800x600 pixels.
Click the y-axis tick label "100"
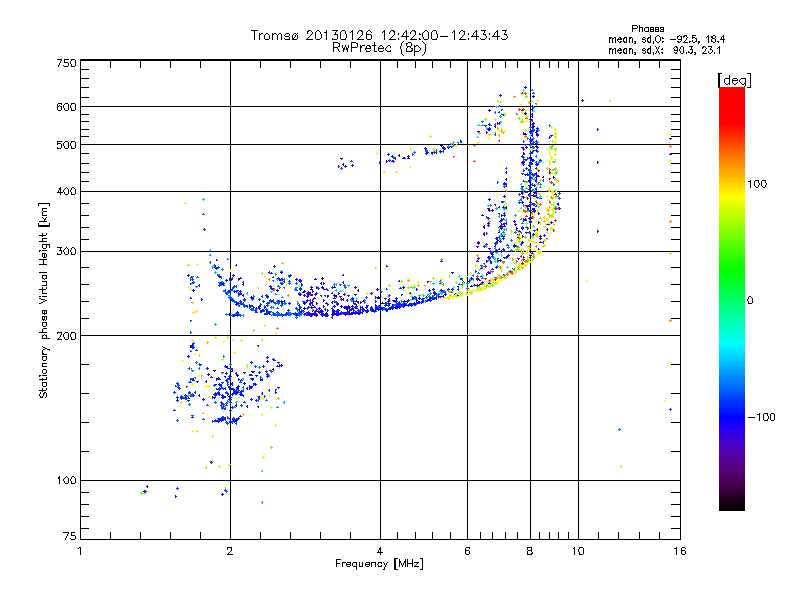(x=66, y=480)
